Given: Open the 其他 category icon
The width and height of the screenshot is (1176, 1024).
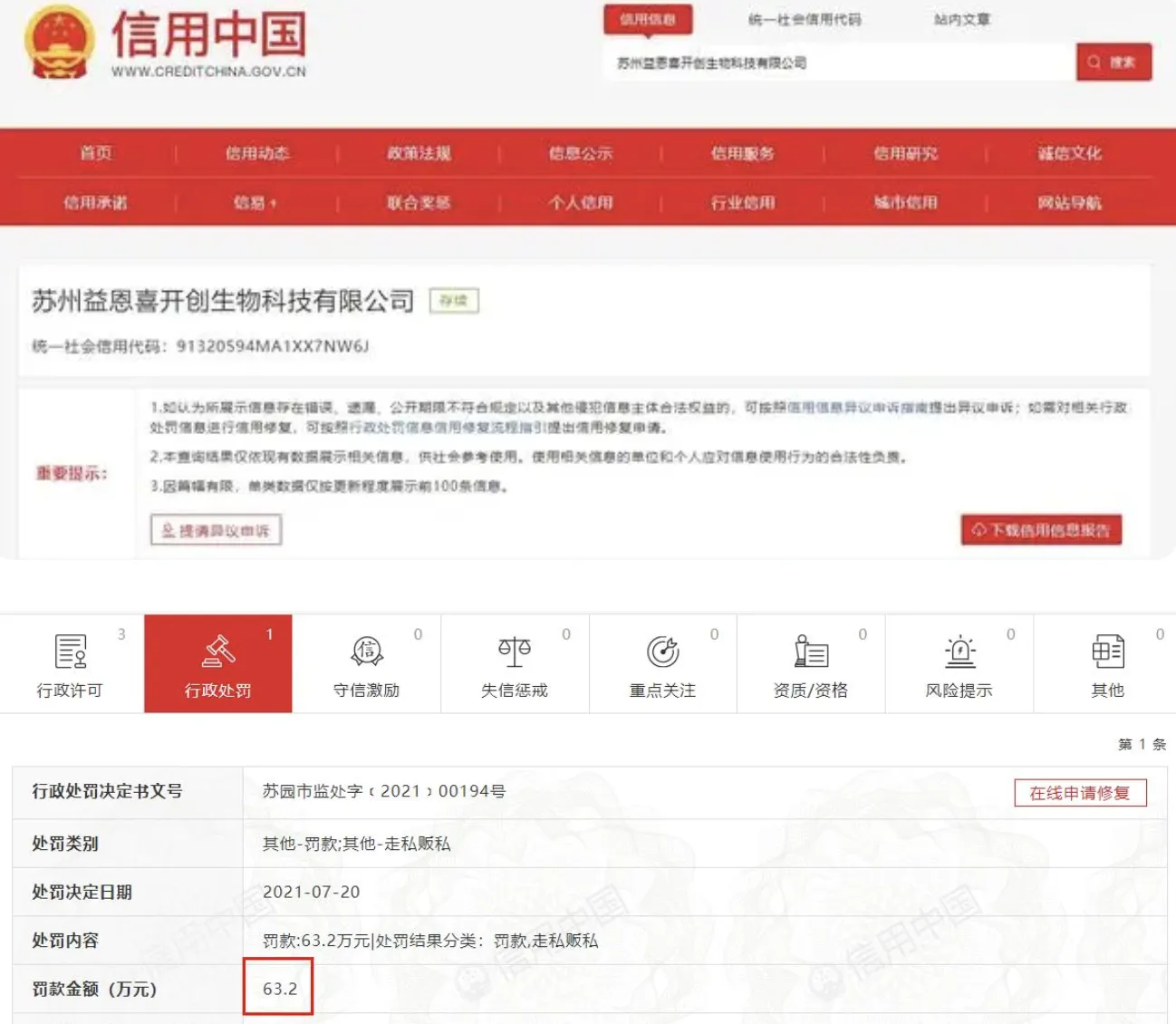Looking at the screenshot, I should 1107,651.
